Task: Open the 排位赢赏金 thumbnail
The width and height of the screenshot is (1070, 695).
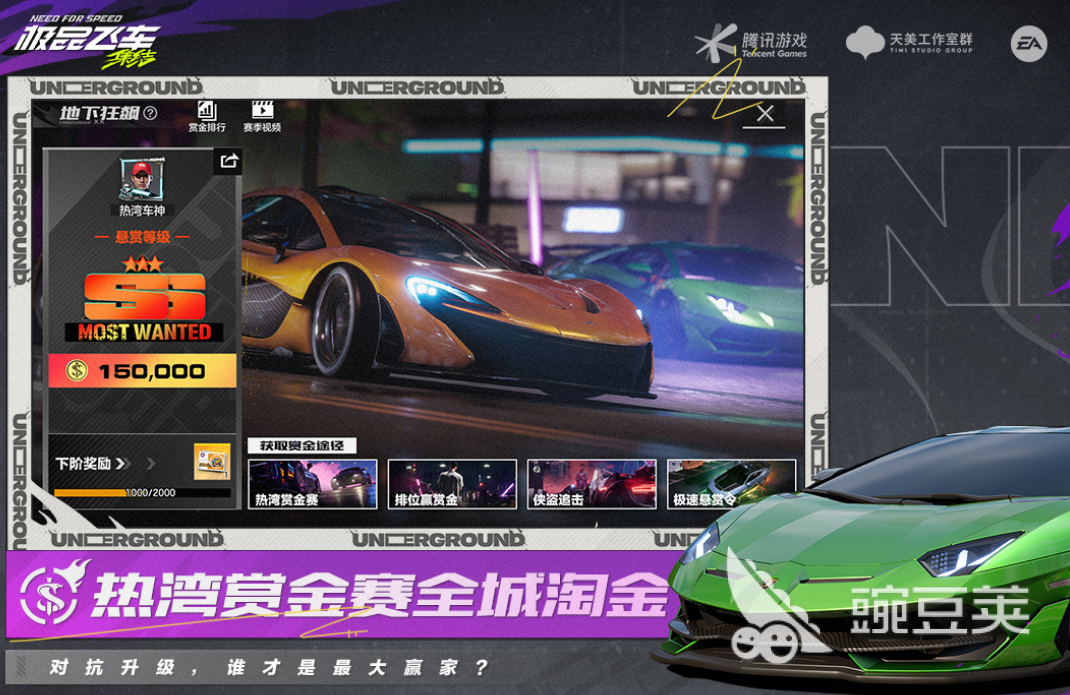Action: pos(452,484)
